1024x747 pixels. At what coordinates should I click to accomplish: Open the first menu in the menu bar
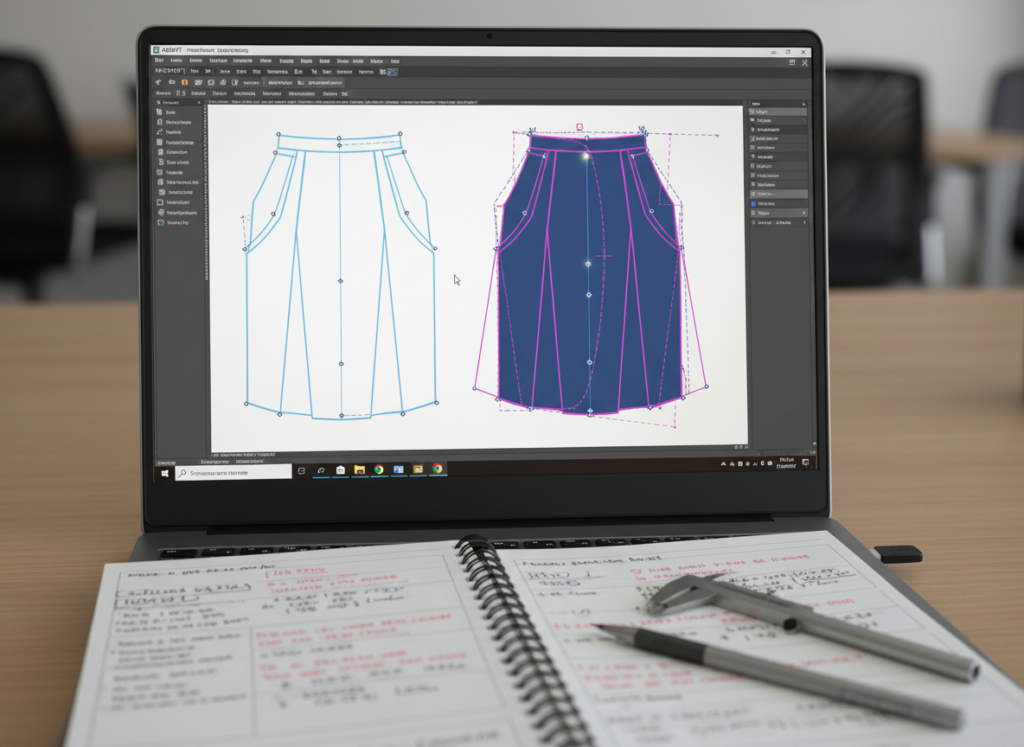[159, 61]
